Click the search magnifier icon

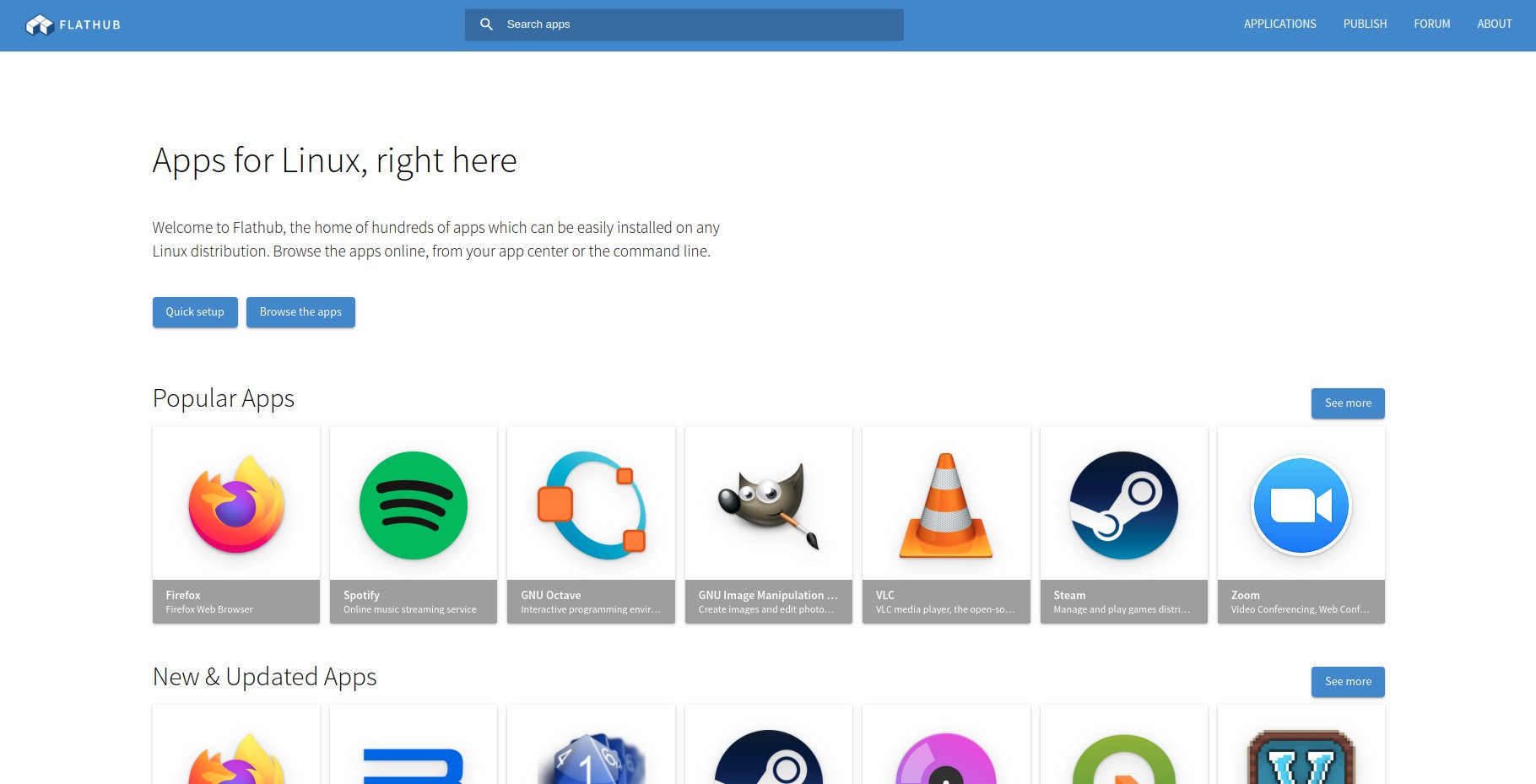click(486, 24)
